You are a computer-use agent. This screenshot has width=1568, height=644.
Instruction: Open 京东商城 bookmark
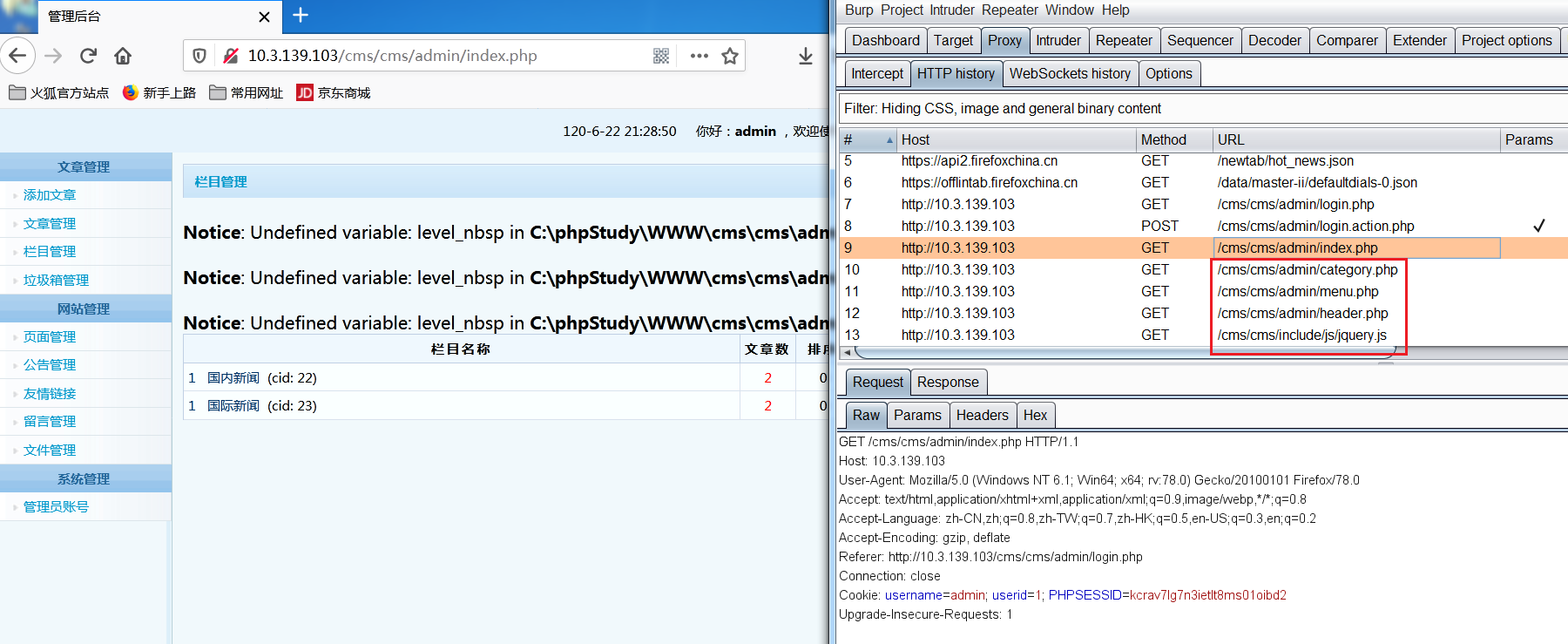click(334, 92)
